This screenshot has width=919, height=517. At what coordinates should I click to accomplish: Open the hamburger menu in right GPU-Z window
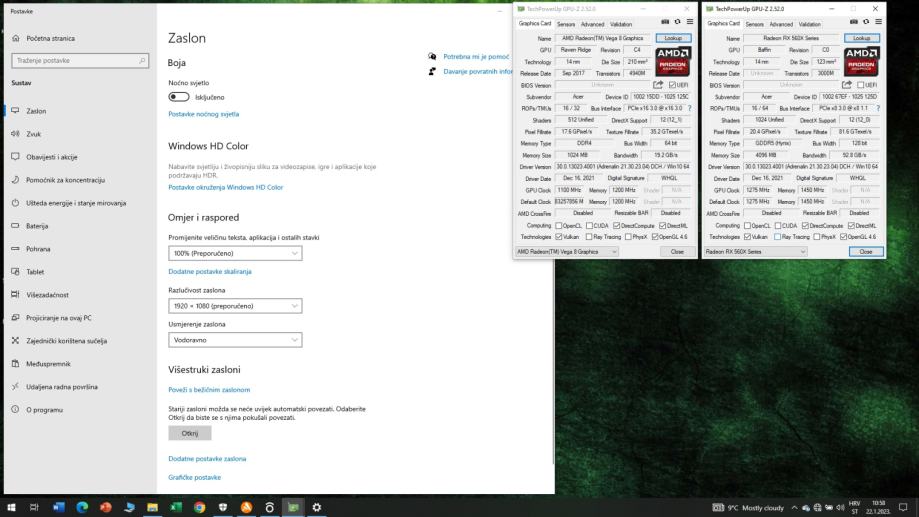point(879,23)
